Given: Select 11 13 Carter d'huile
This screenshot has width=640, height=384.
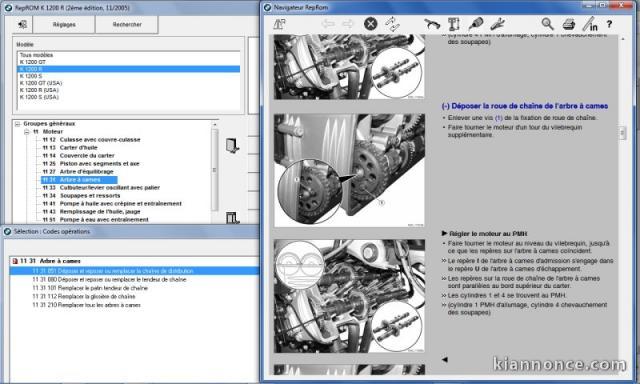Looking at the screenshot, I should pyautogui.click(x=70, y=147).
